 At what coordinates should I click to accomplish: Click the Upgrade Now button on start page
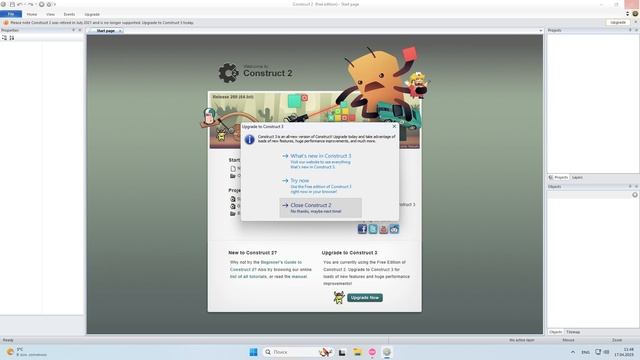[x=365, y=298]
